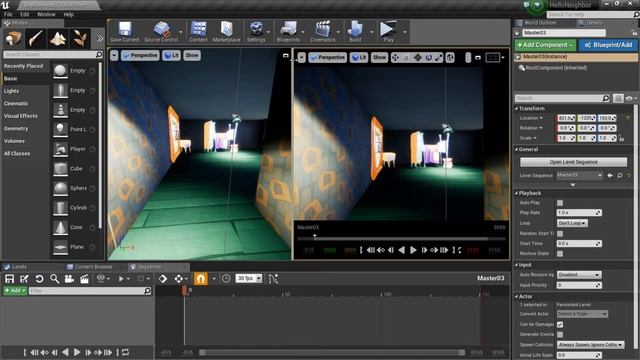Click the Play toolbar icon
The image size is (640, 360).
click(x=388, y=32)
